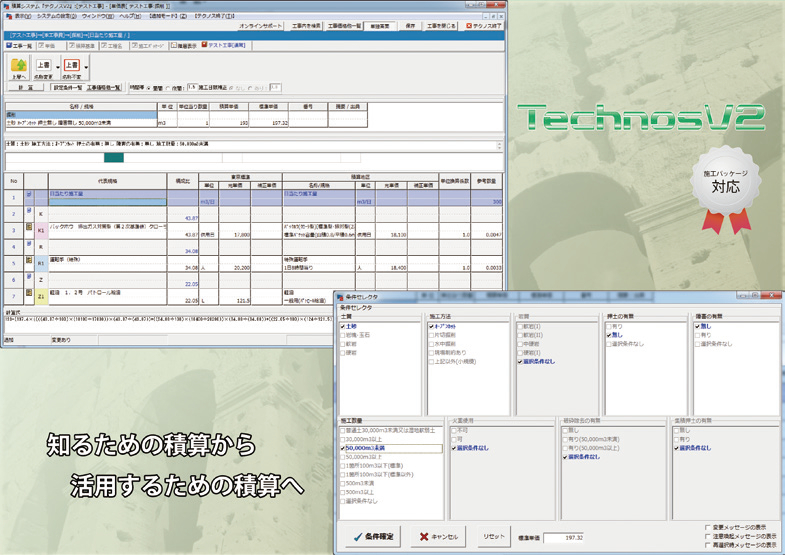
Task: Click the icon in row 4 beside R
Action: (x=29, y=244)
